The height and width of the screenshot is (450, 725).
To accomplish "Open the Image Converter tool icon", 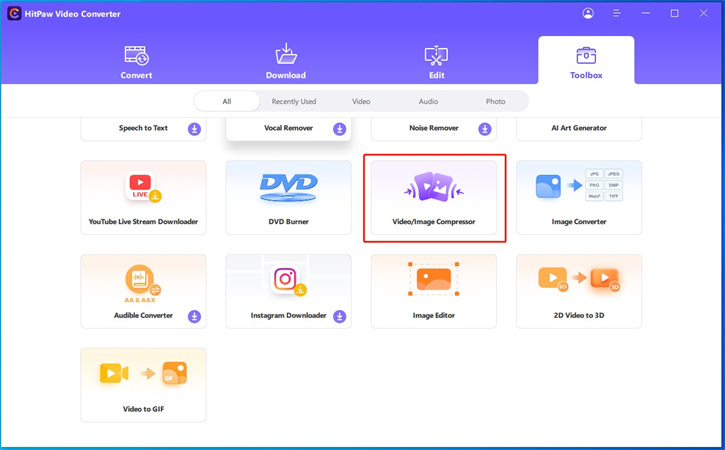I will tap(579, 185).
